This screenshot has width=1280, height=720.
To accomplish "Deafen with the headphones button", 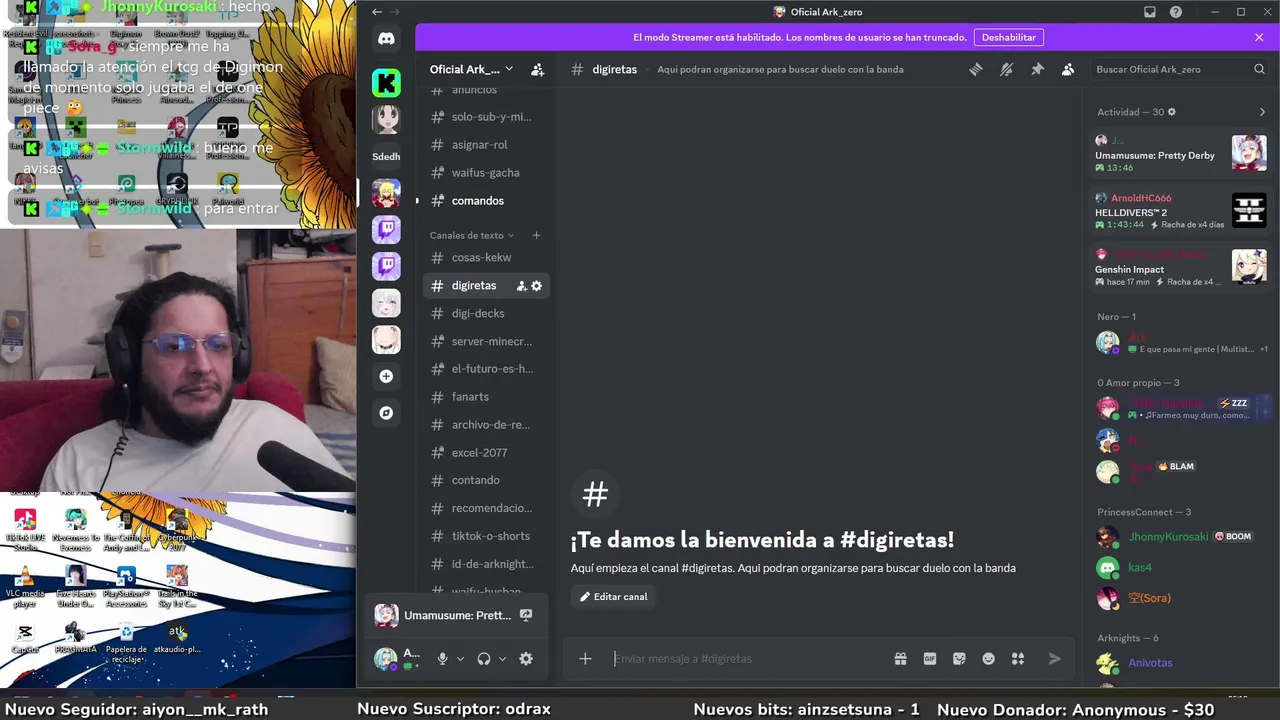I will [484, 659].
